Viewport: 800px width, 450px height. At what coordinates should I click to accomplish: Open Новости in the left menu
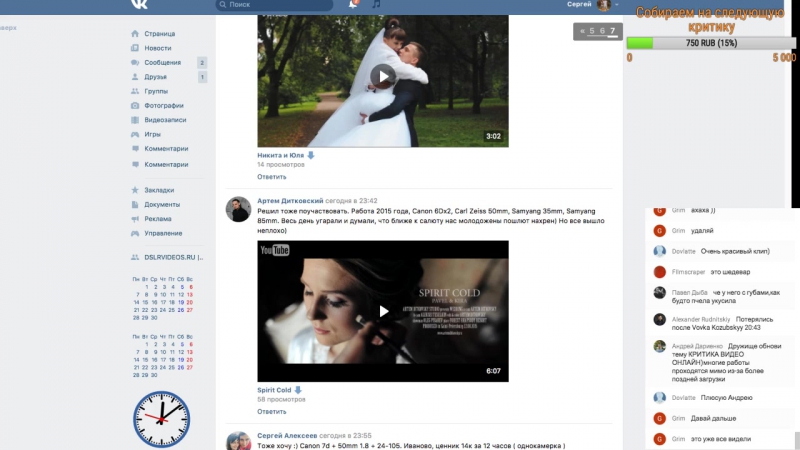click(x=157, y=48)
